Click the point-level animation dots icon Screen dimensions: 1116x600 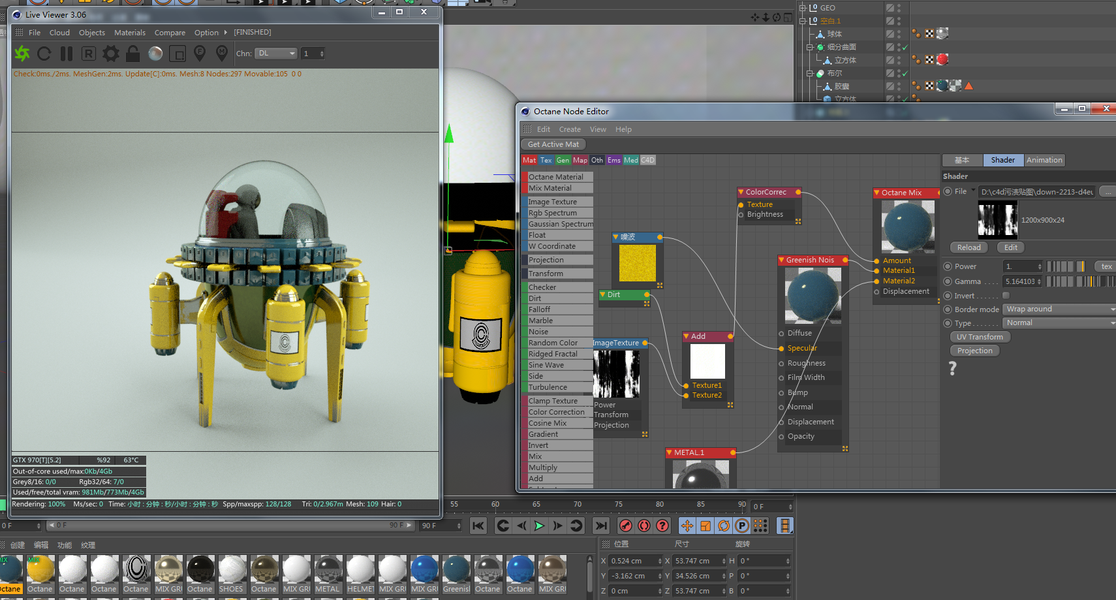click(x=760, y=525)
